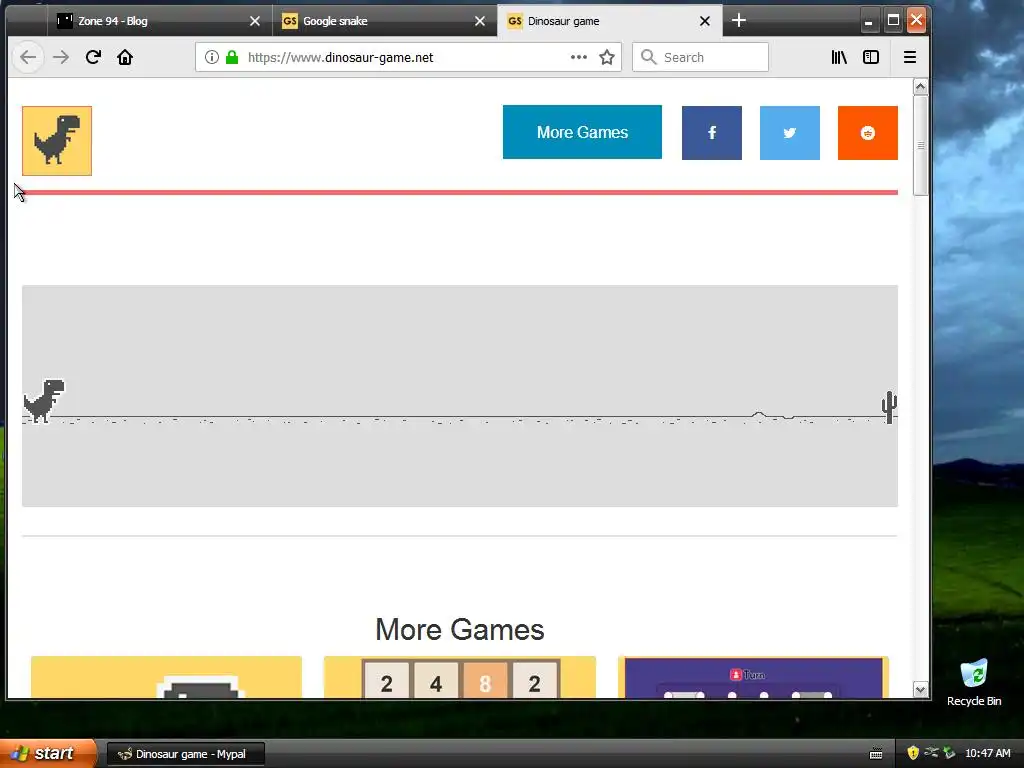Click the vertical scrollbar thumb

pos(920,145)
